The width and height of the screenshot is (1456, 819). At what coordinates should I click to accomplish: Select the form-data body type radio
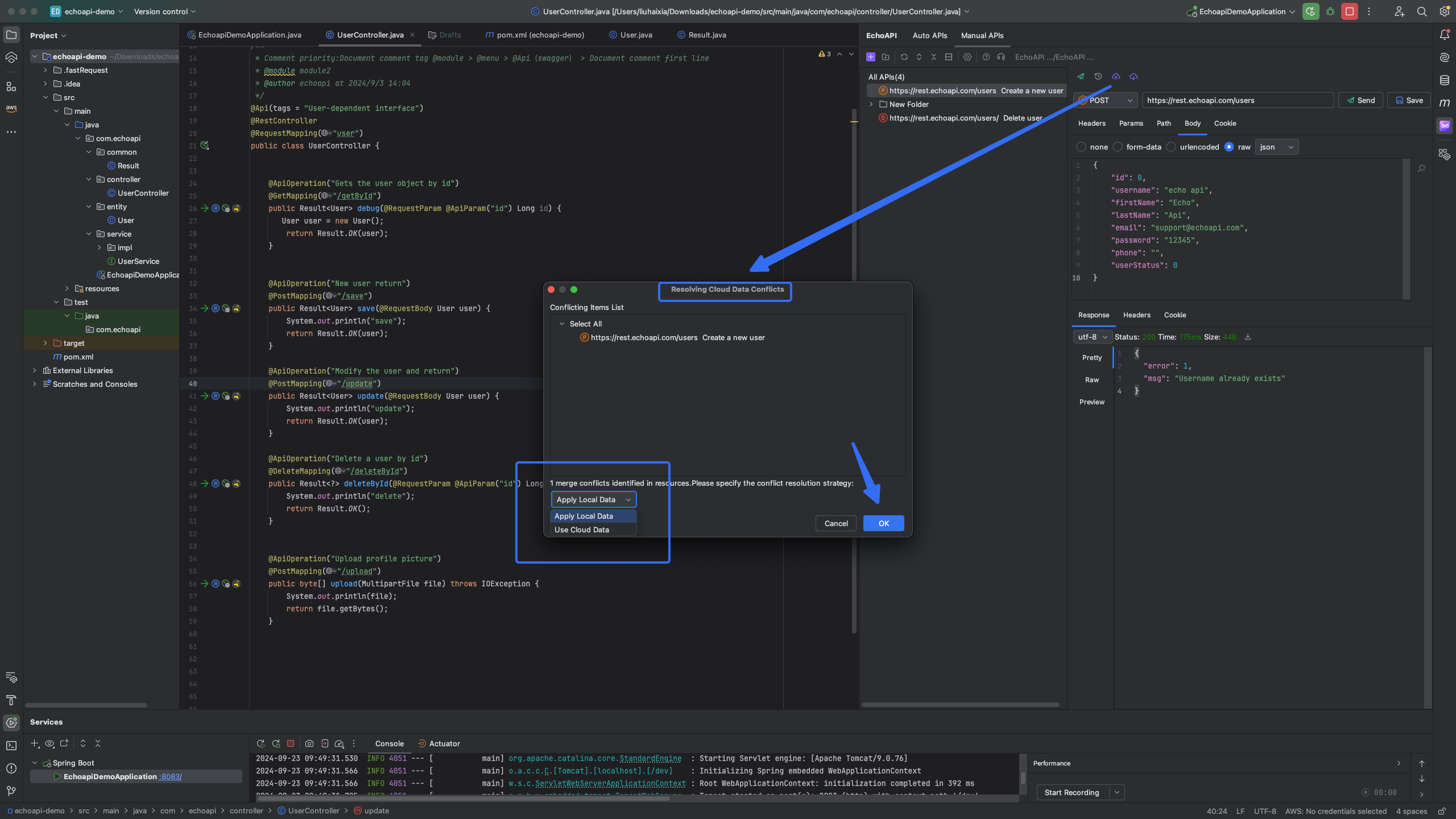1118,147
